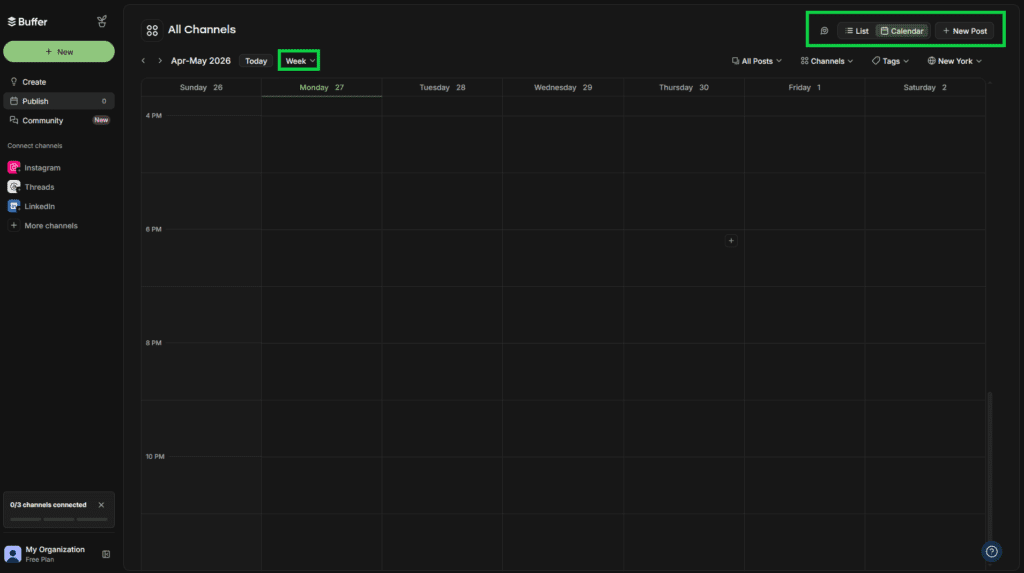The image size is (1024, 573).
Task: Select the Sunday 26 column header
Action: click(201, 88)
